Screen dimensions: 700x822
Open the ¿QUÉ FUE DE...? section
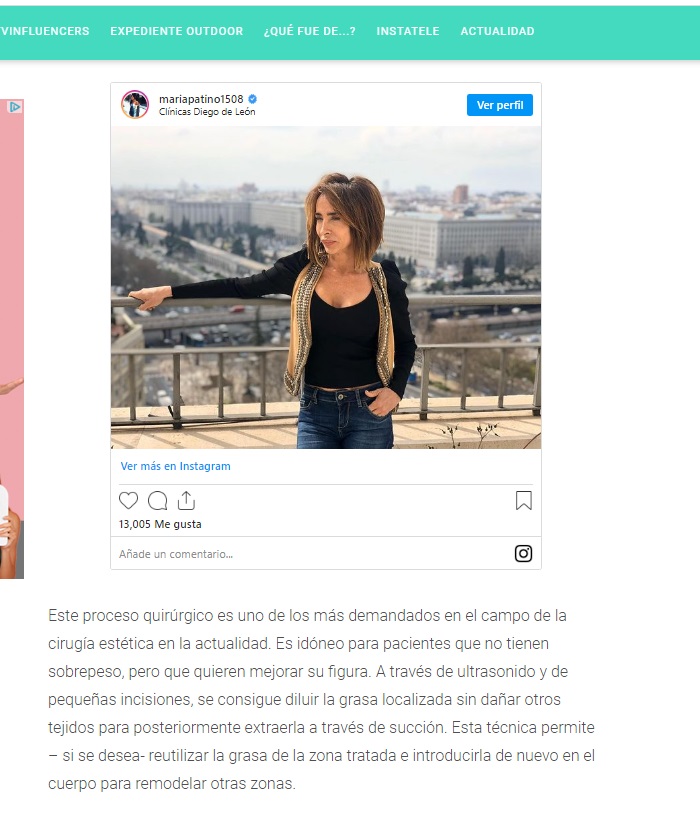310,31
